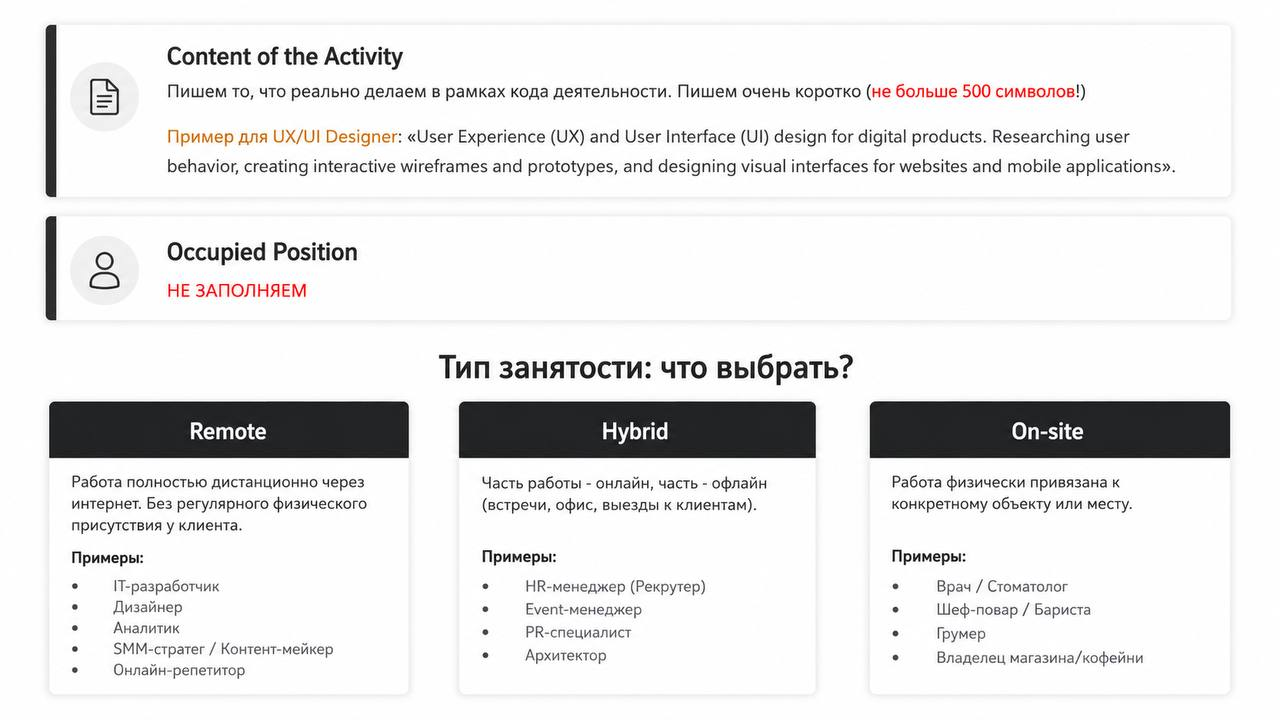Click IT-разработчик in the Remote list
The width and height of the screenshot is (1280, 720).
pos(166,586)
